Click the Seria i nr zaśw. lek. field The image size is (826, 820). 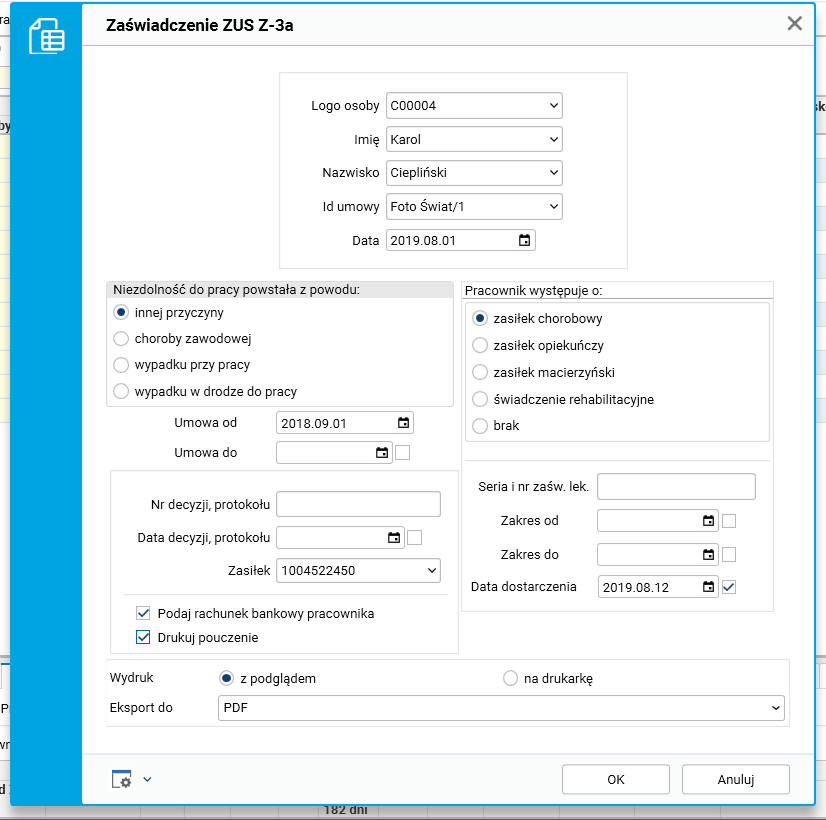point(676,487)
